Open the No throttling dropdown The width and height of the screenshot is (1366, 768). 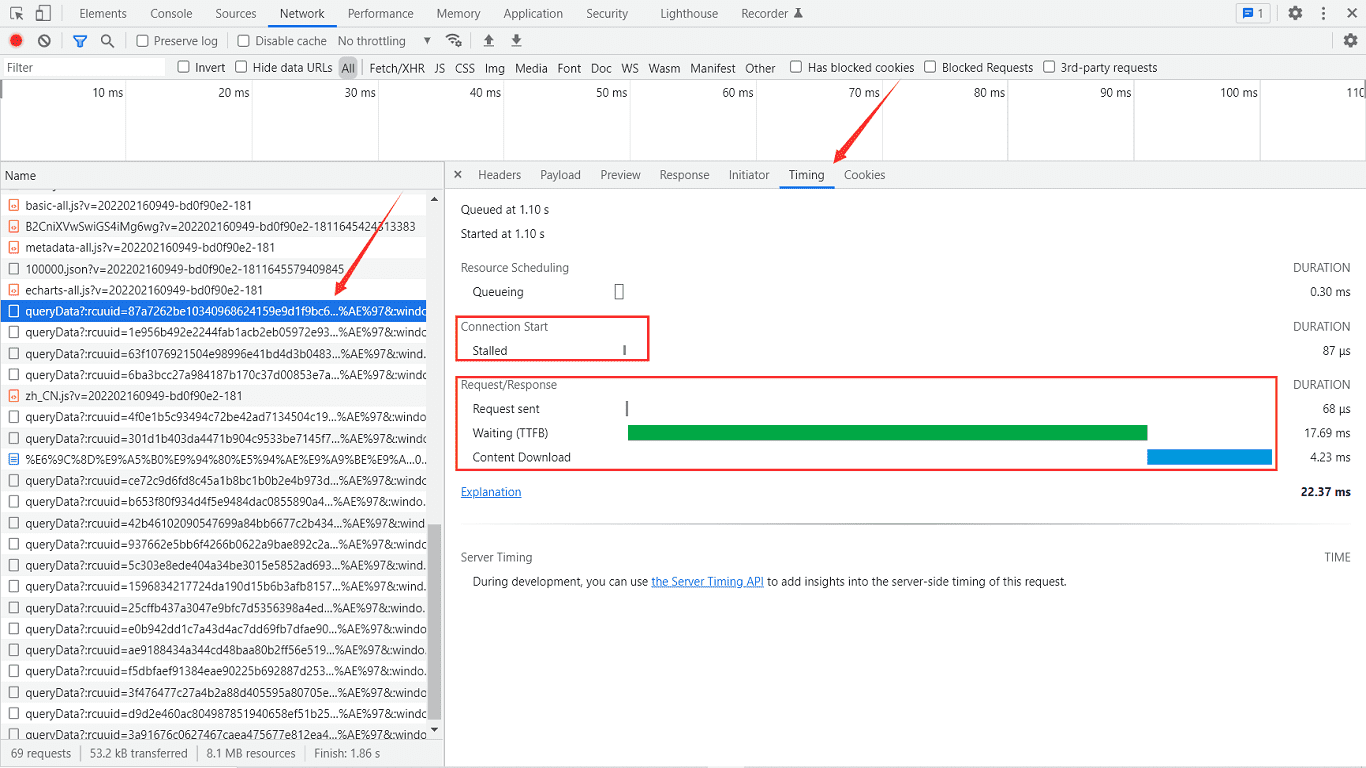click(384, 41)
